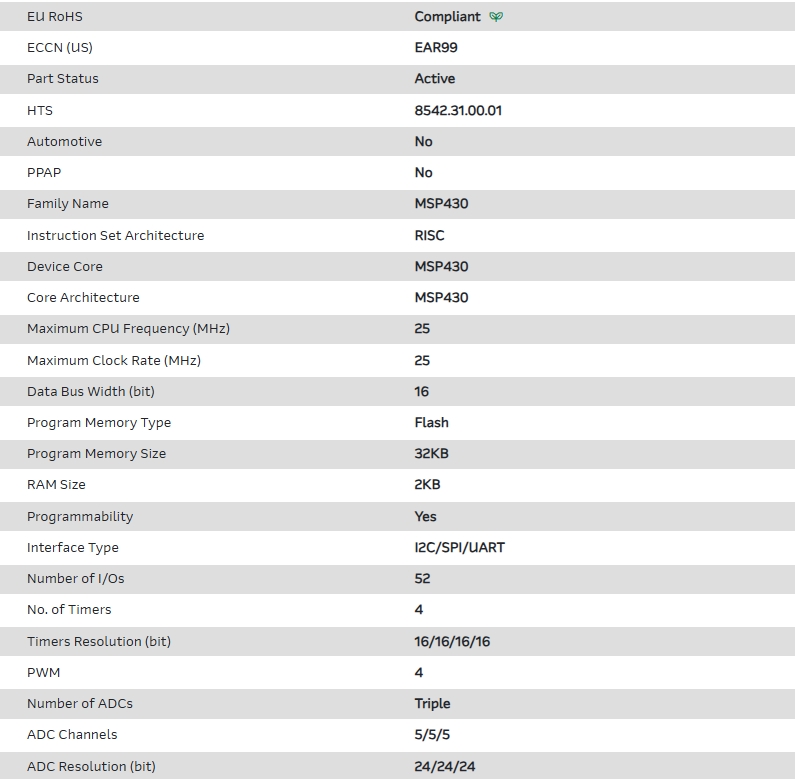Click the Number of I/Os value 52

pyautogui.click(x=422, y=579)
